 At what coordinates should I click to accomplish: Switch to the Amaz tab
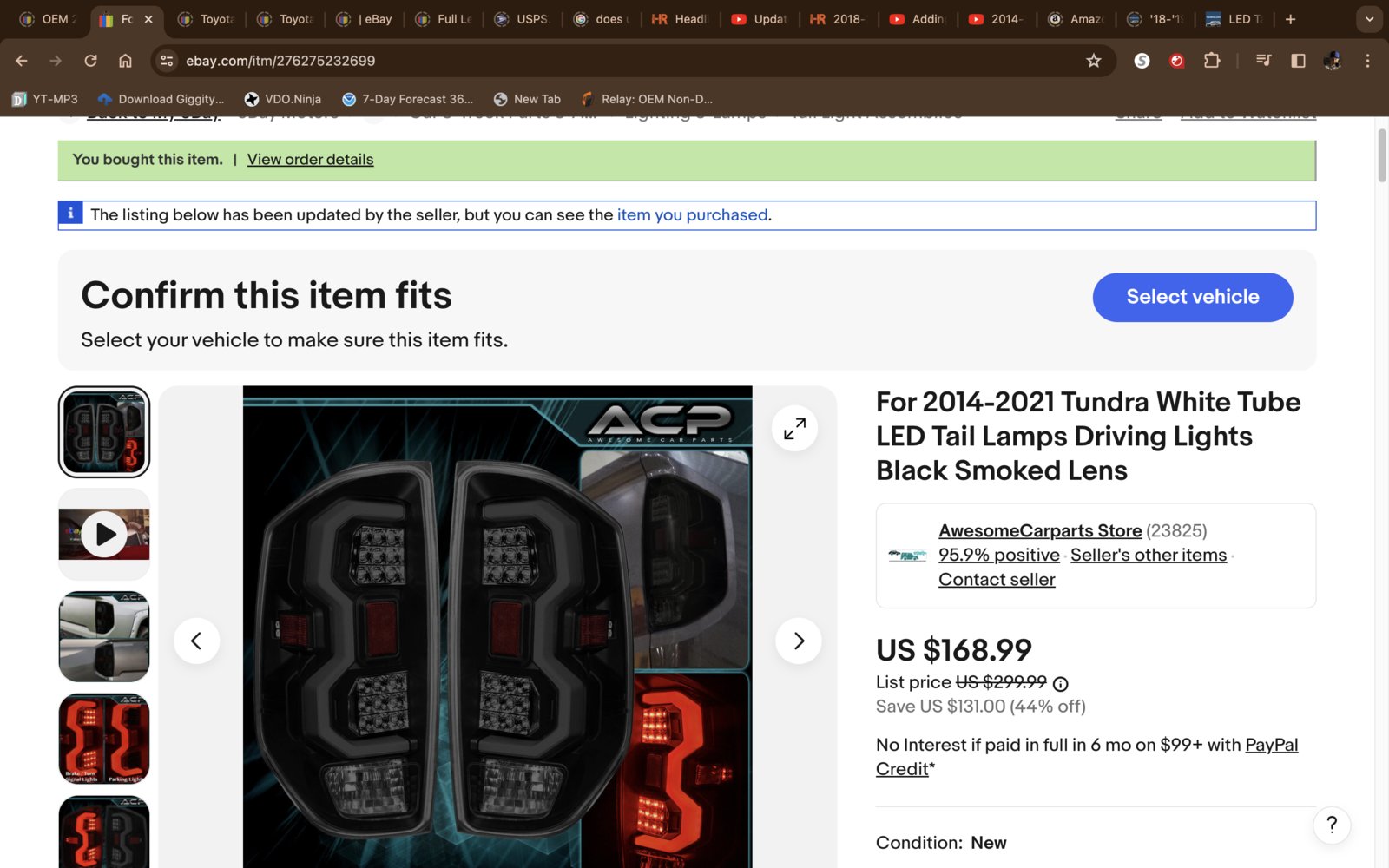(1076, 19)
